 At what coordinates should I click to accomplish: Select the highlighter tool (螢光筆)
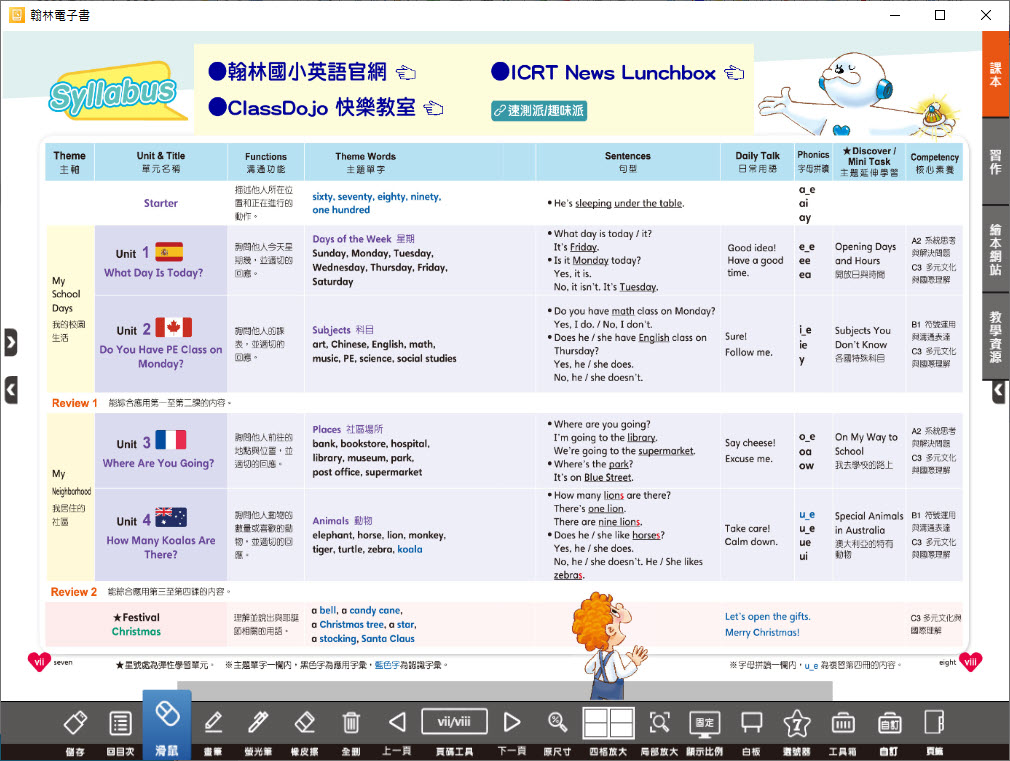click(259, 723)
